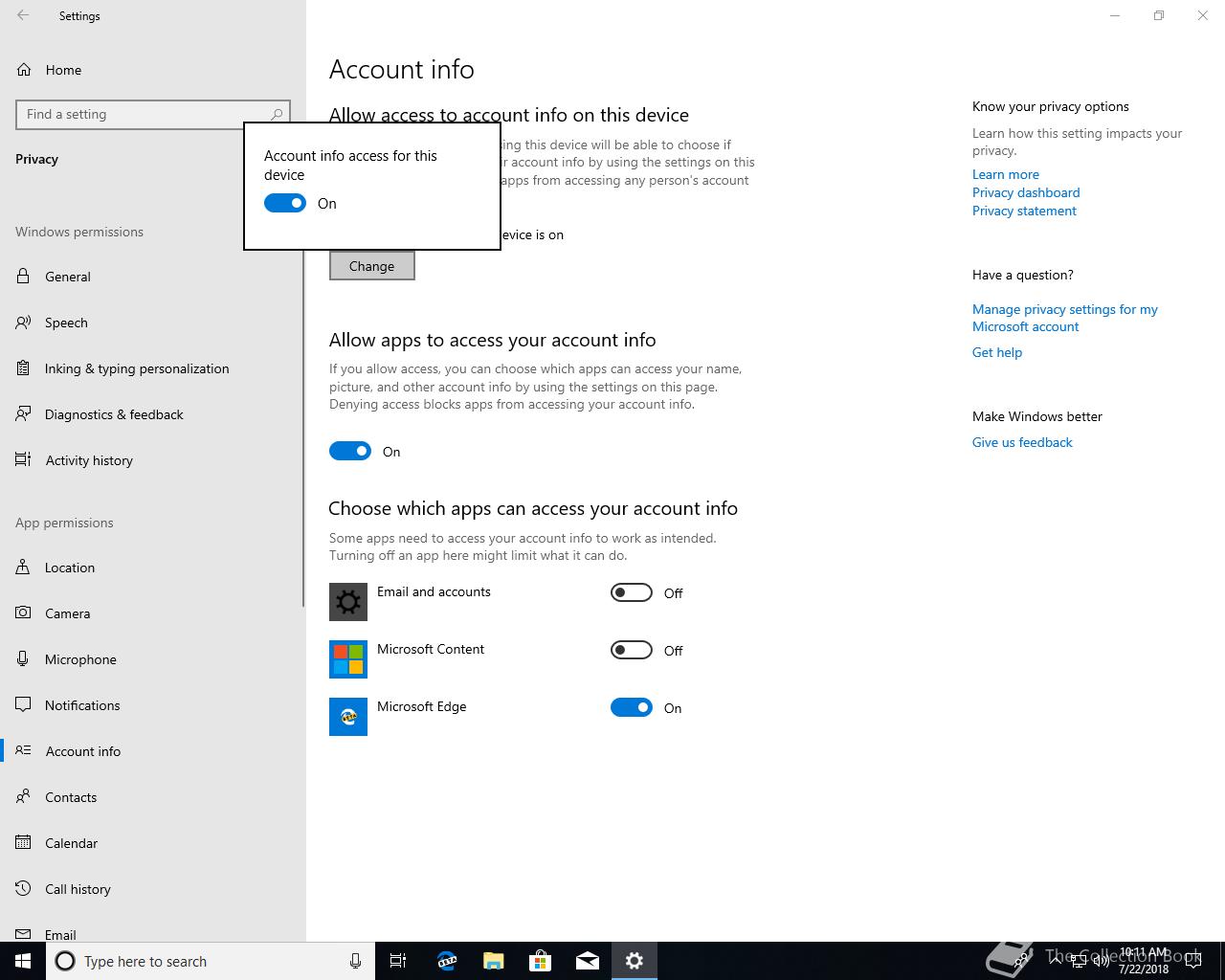Click the Call history icon

click(x=23, y=889)
